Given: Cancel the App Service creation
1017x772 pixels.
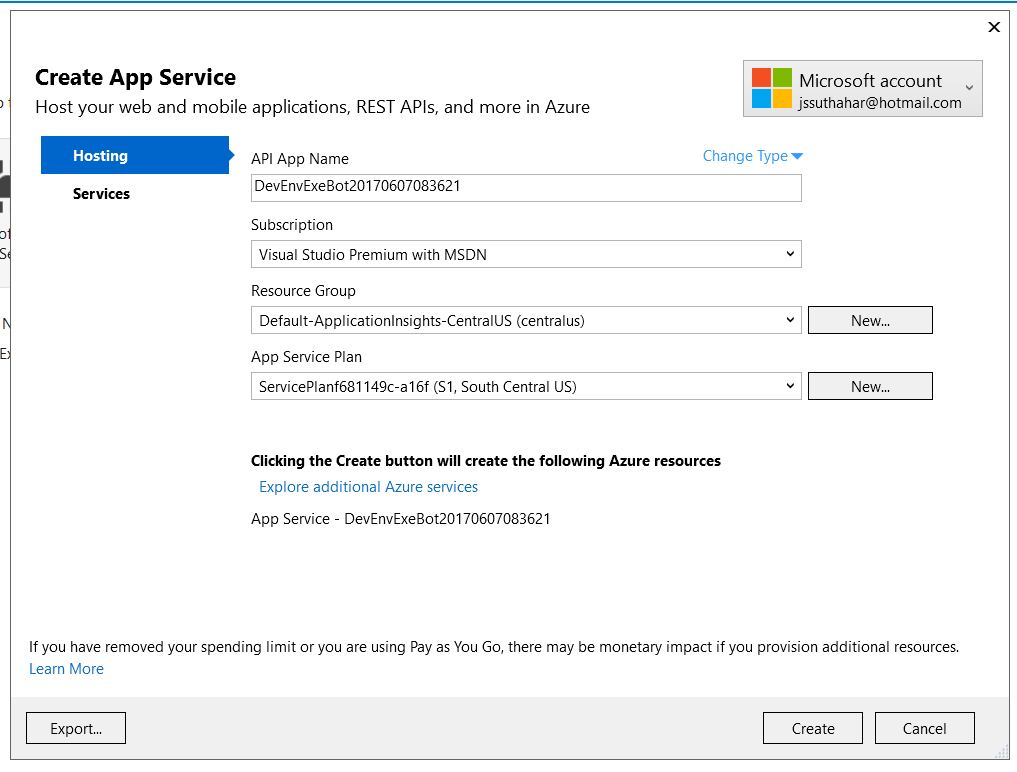Looking at the screenshot, I should point(924,729).
